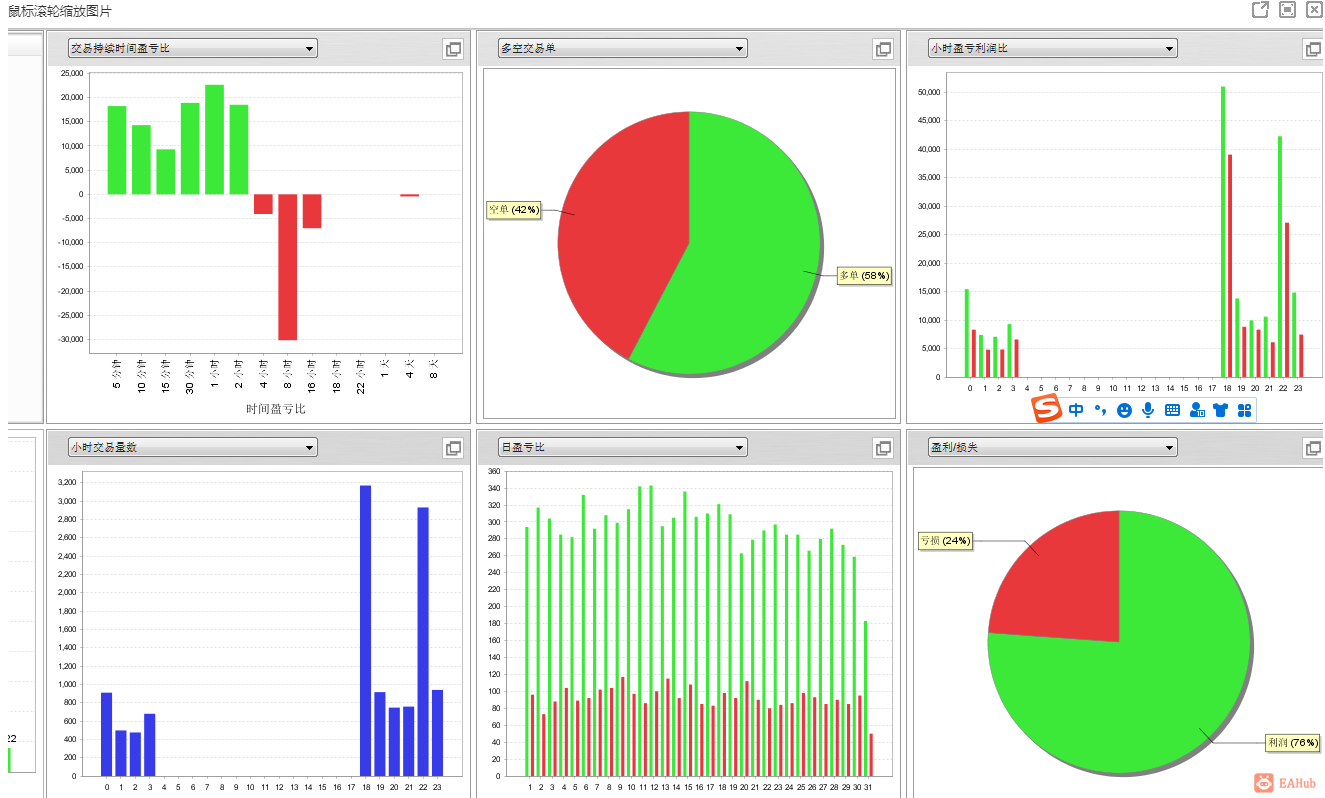This screenshot has height=798, width=1325.
Task: Click the 时间盈亏比 axis title
Action: [276, 409]
